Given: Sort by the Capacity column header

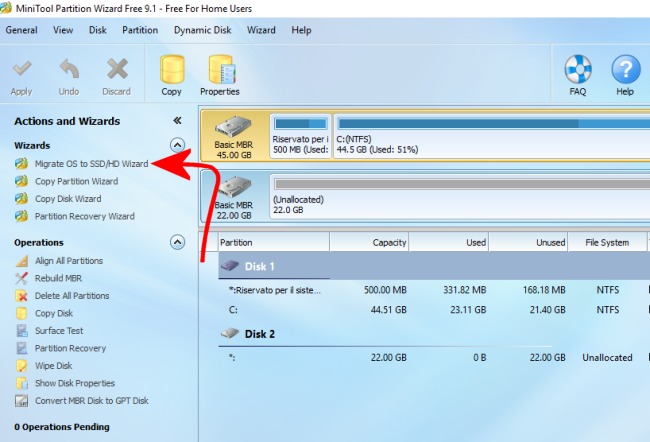Looking at the screenshot, I should point(369,243).
